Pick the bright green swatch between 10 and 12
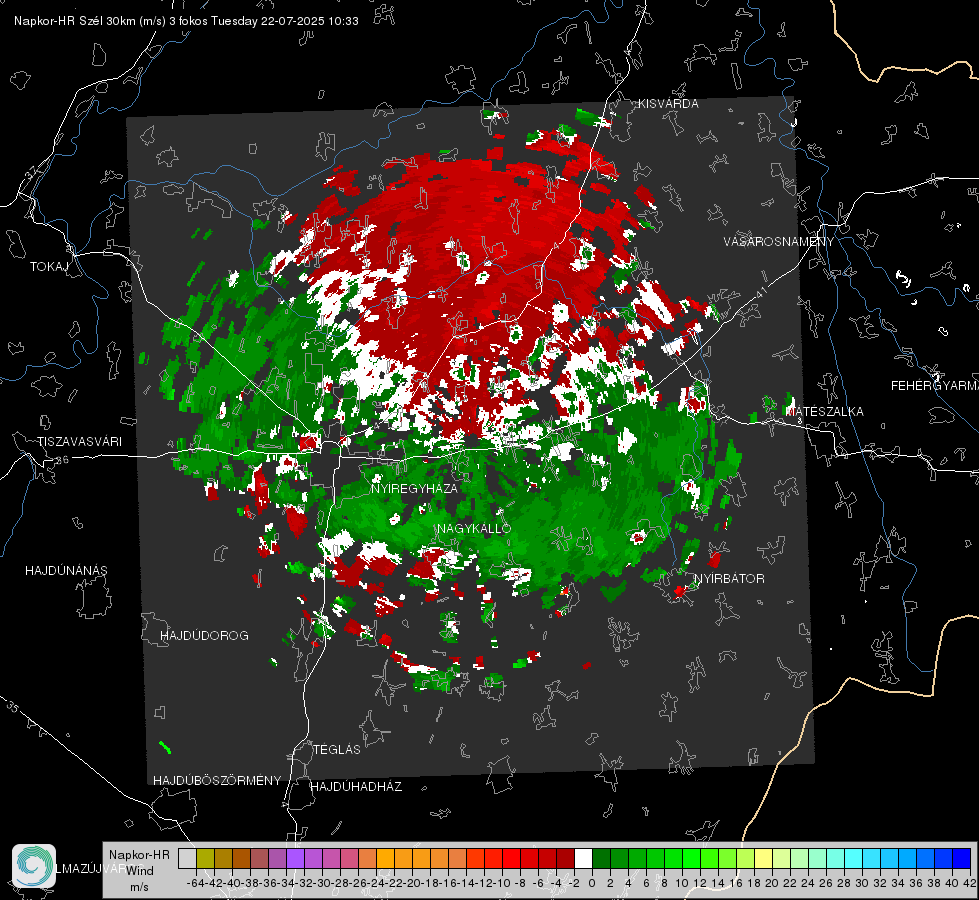This screenshot has height=900, width=979. (691, 858)
